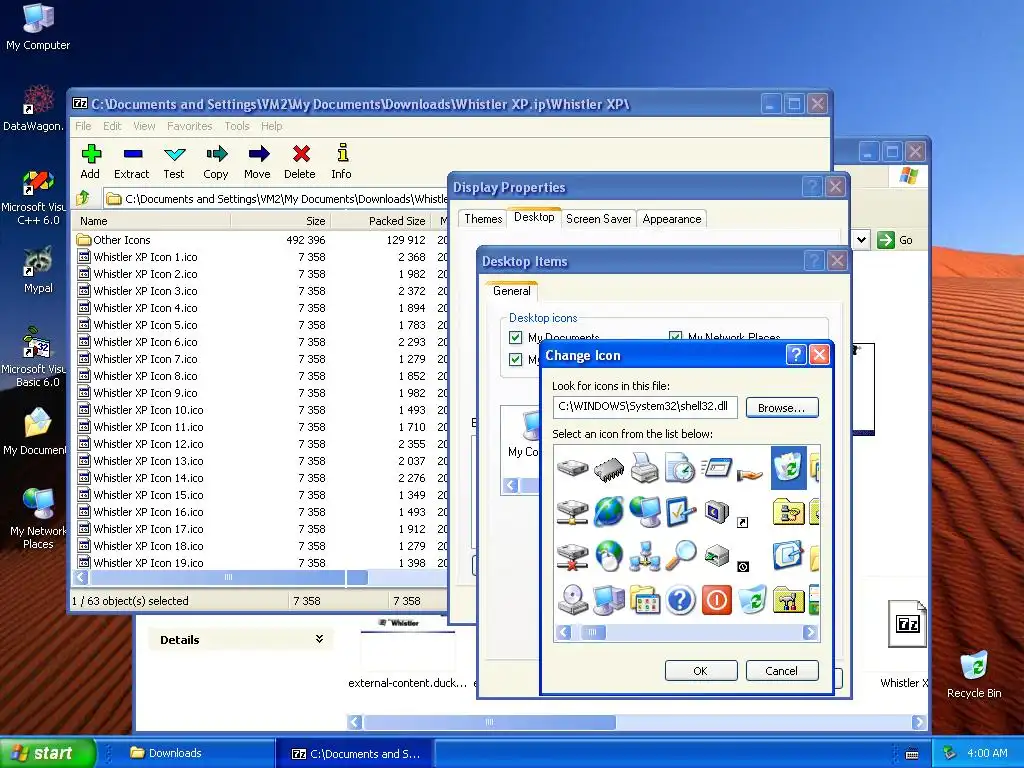The width and height of the screenshot is (1024, 768).
Task: Select the checklist with pen icon
Action: [680, 511]
